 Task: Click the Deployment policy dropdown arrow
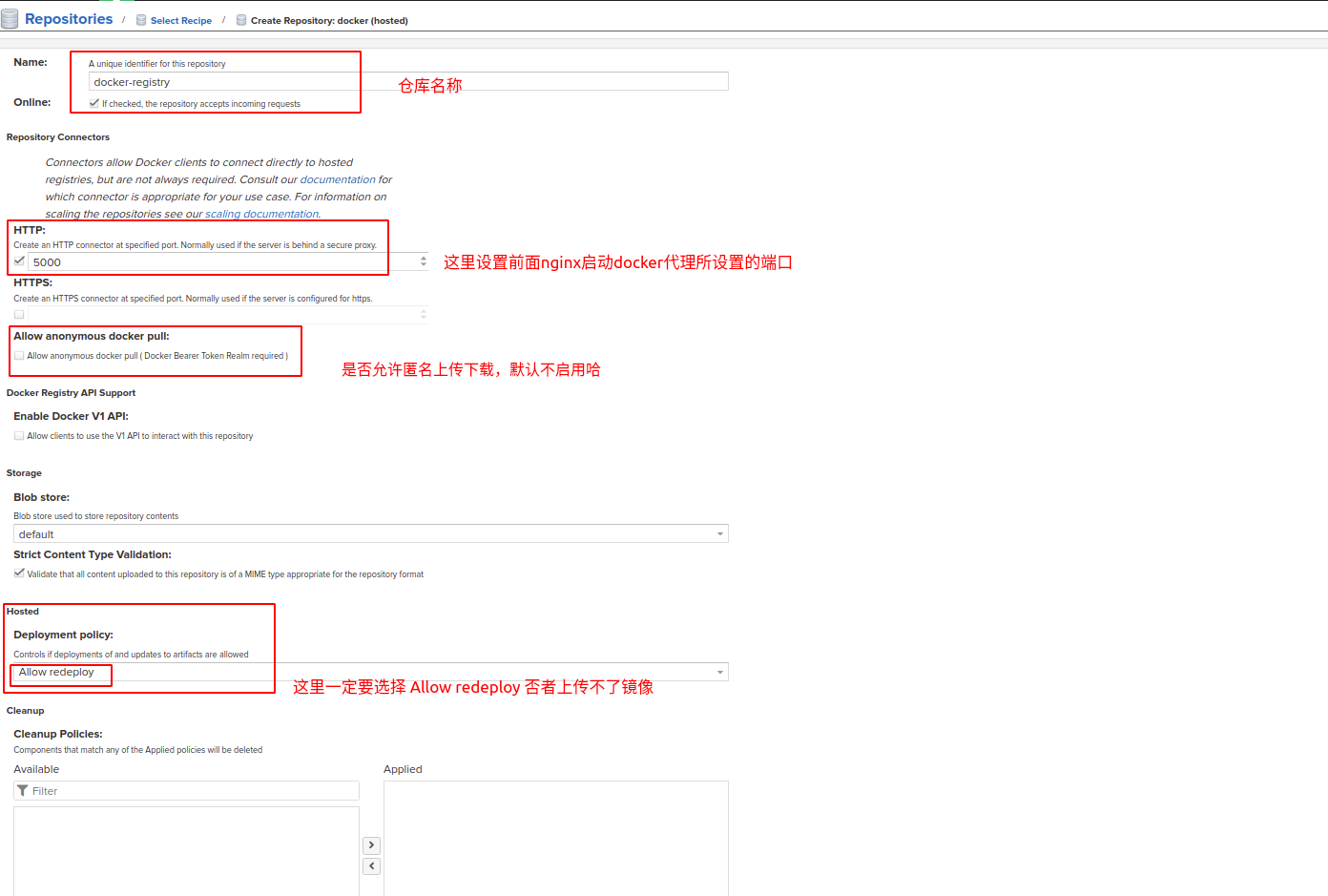click(x=720, y=672)
